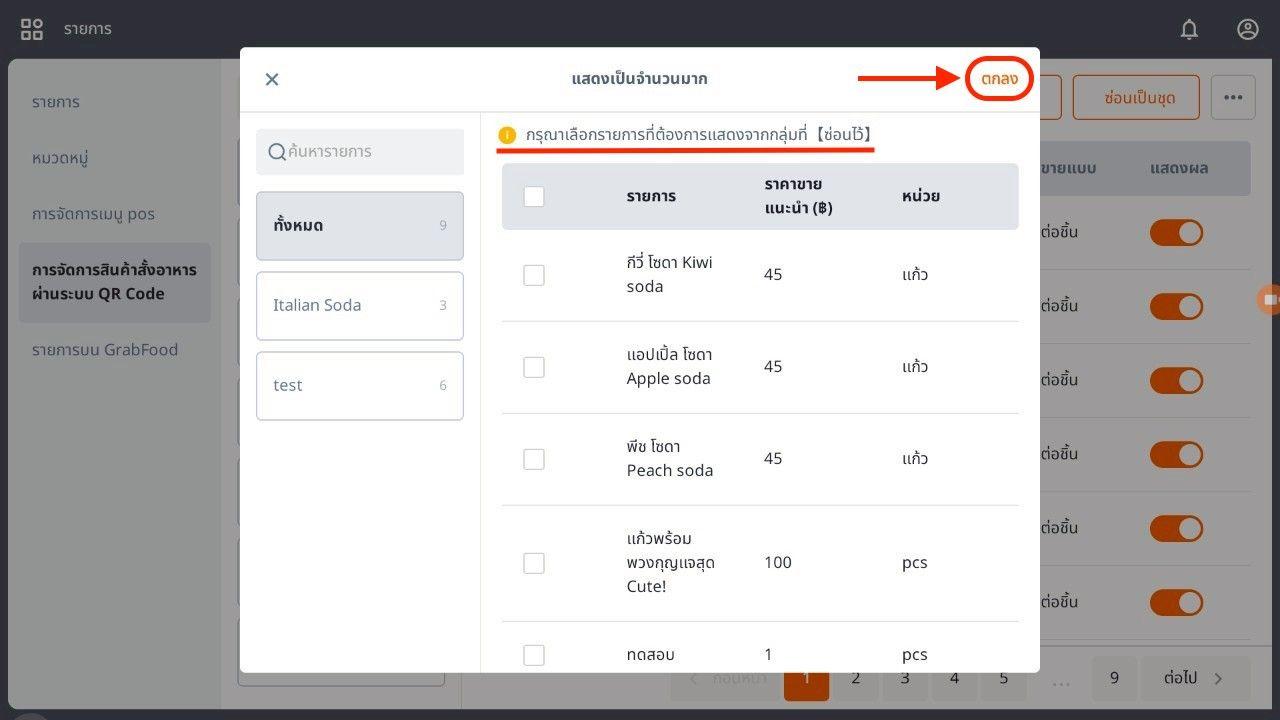Open user profile account icon
Screen dimensions: 1280x720
(1247, 29)
